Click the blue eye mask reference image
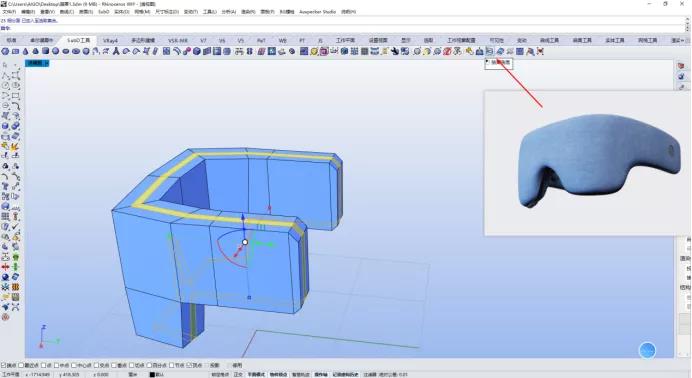Viewport: 692px width, 378px height. [599, 160]
